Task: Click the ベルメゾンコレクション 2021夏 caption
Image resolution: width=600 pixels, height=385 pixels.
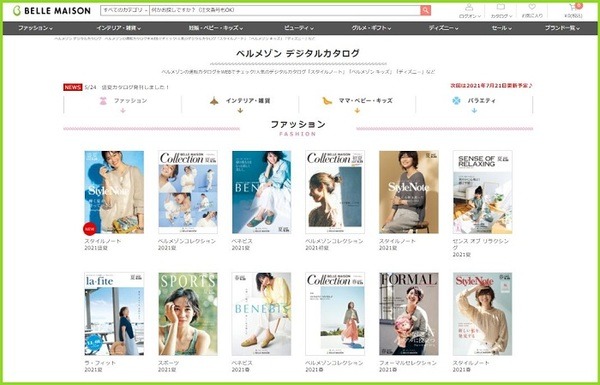Action: [x=187, y=245]
